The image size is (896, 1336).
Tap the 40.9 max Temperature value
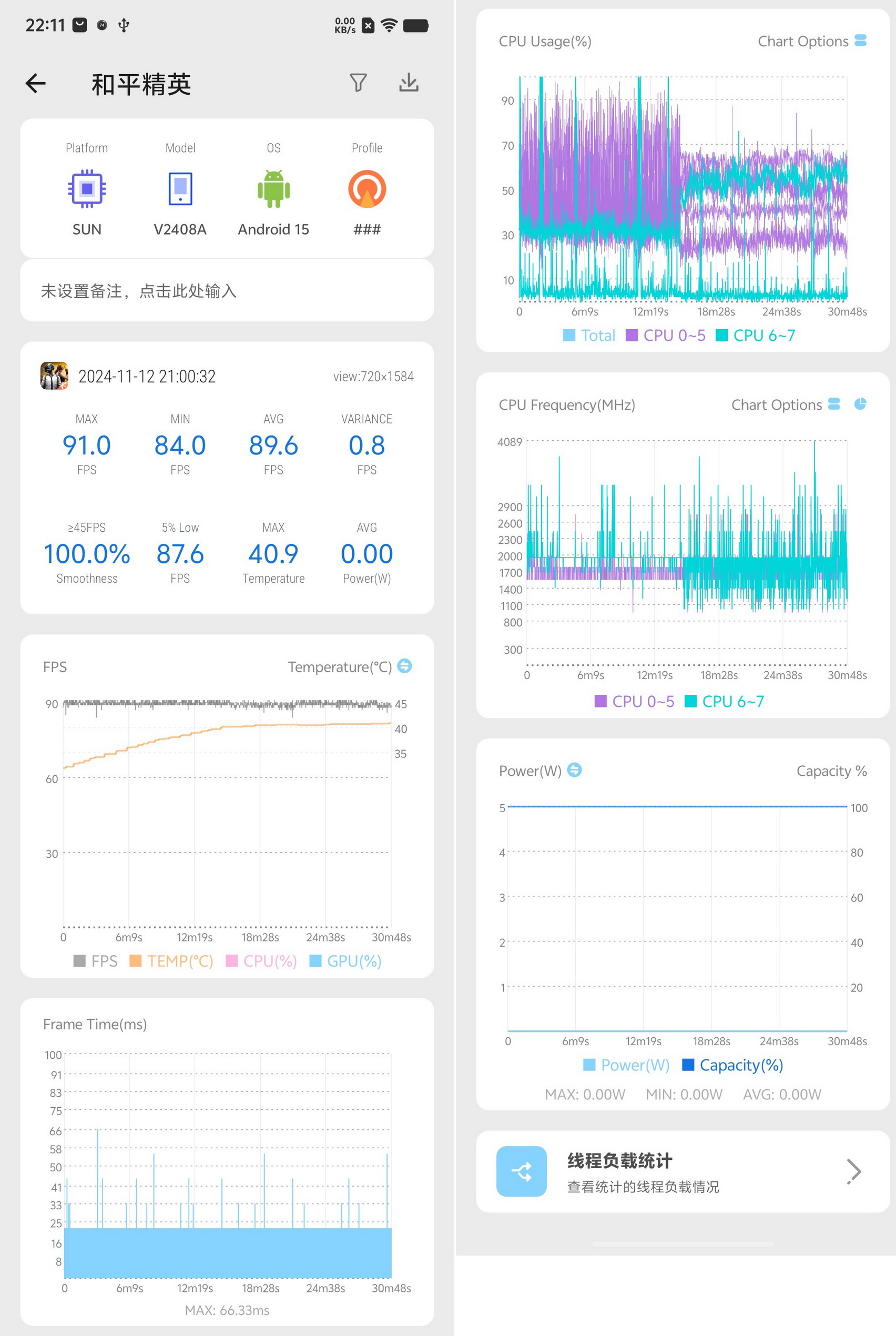[x=274, y=554]
